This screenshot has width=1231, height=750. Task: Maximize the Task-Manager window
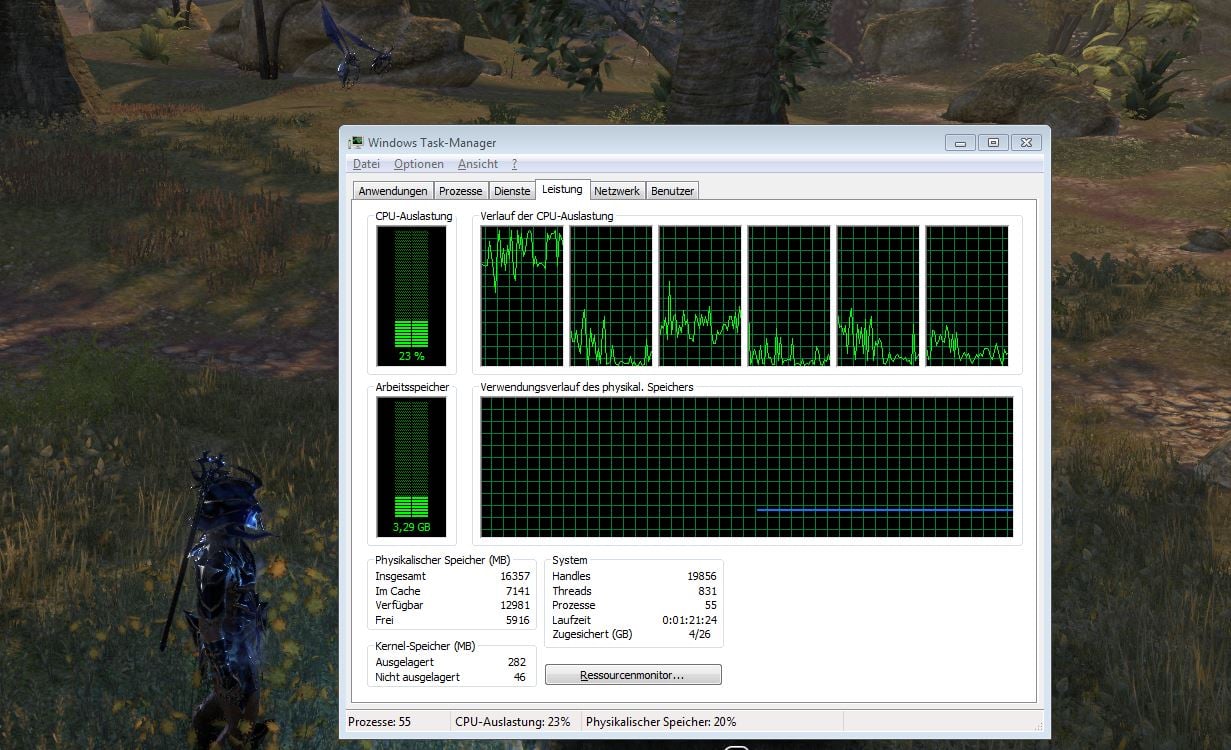[x=993, y=142]
